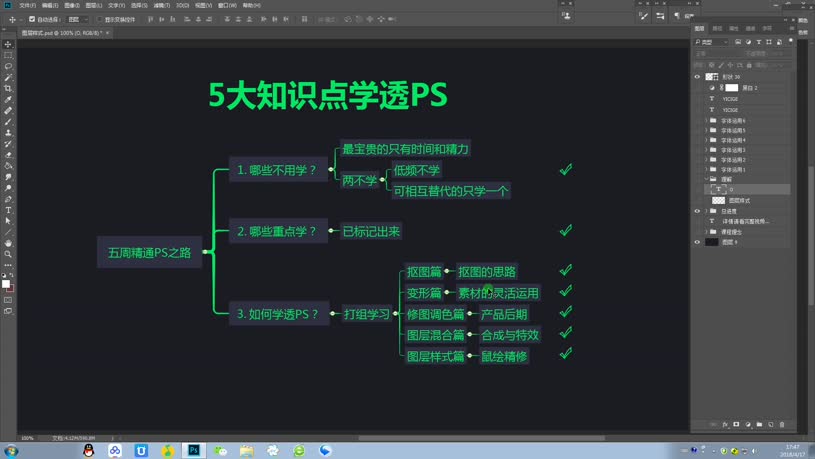Screen dimensions: 815x459
Task: Enable show transform controls checkbox
Action: (99, 19)
